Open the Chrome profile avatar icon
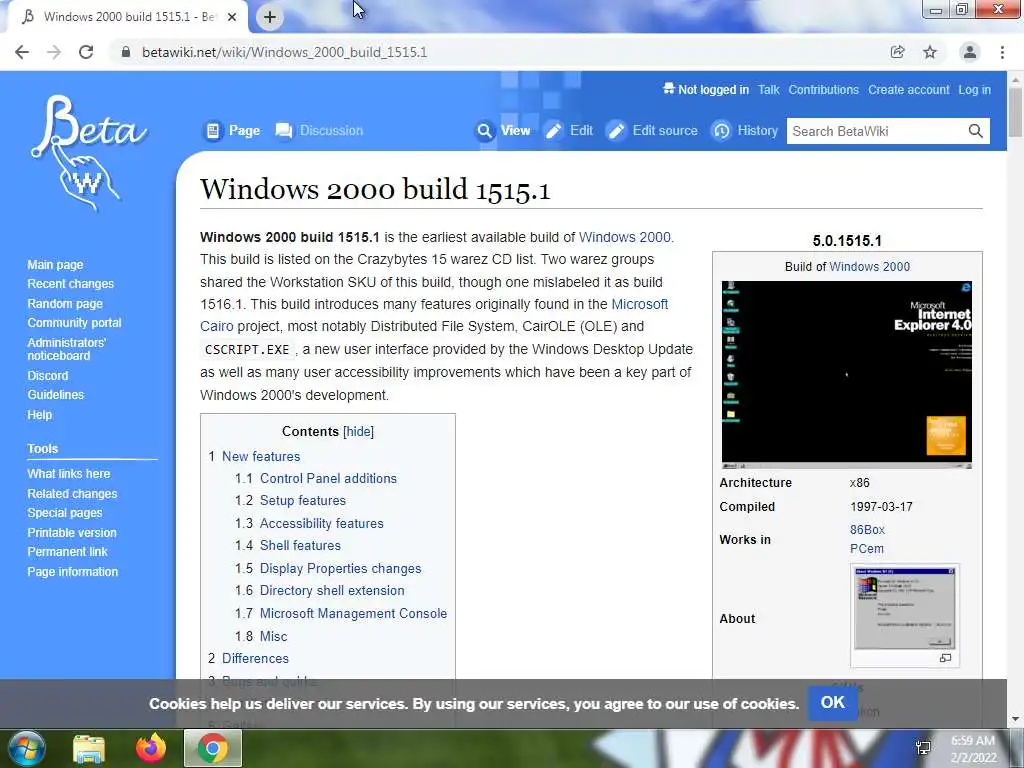This screenshot has height=768, width=1024. [970, 52]
